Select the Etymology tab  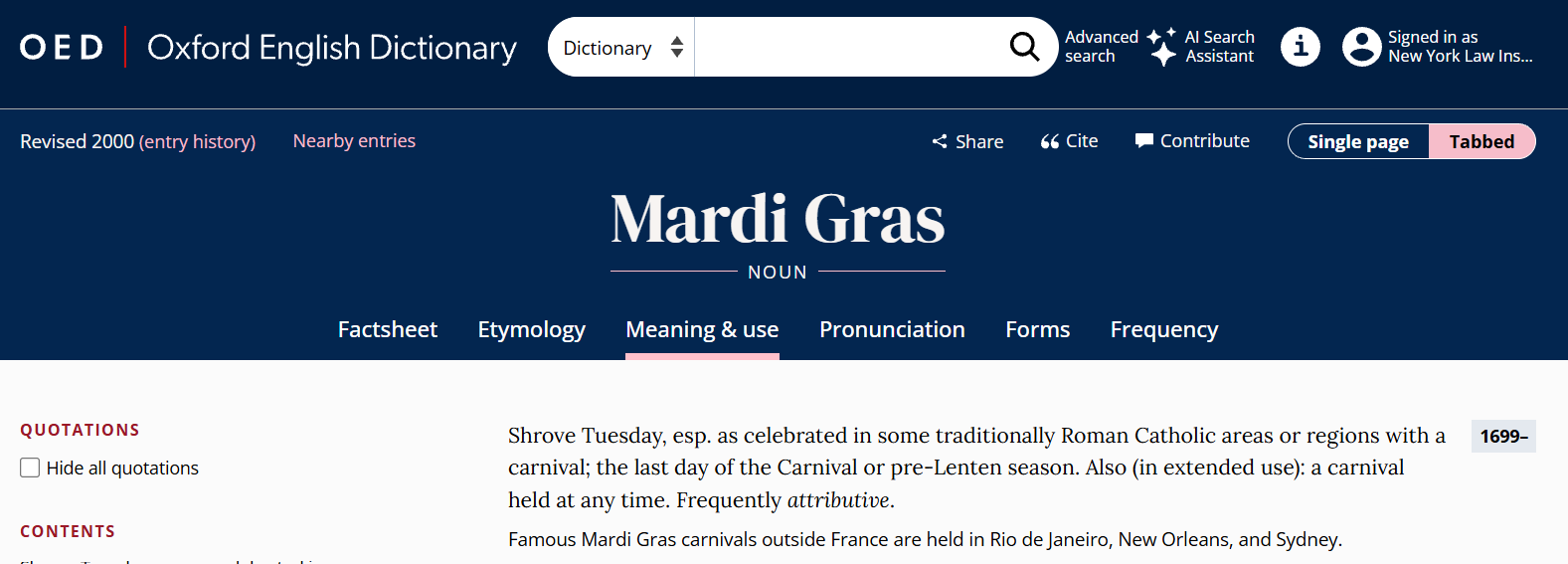tap(531, 329)
